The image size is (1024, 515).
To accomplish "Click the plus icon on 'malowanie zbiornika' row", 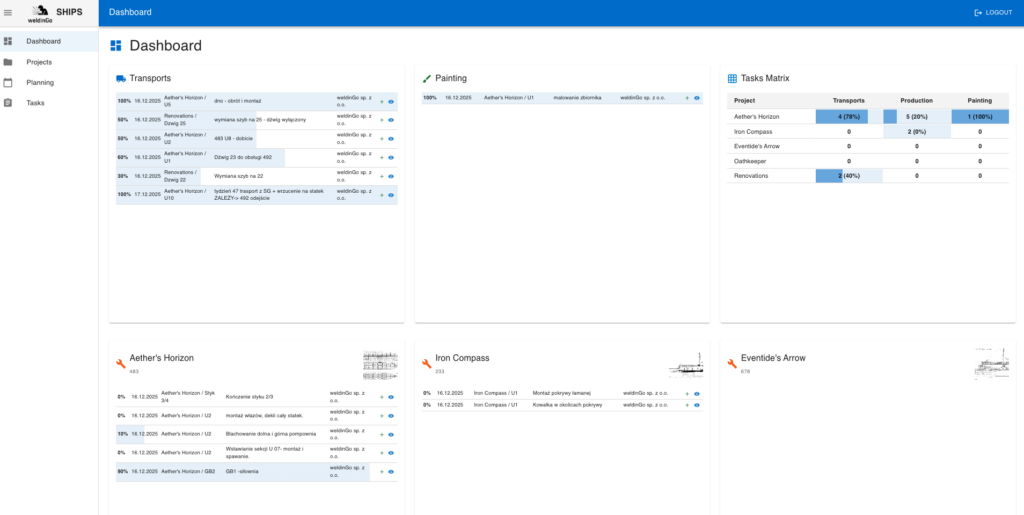I will coord(687,98).
